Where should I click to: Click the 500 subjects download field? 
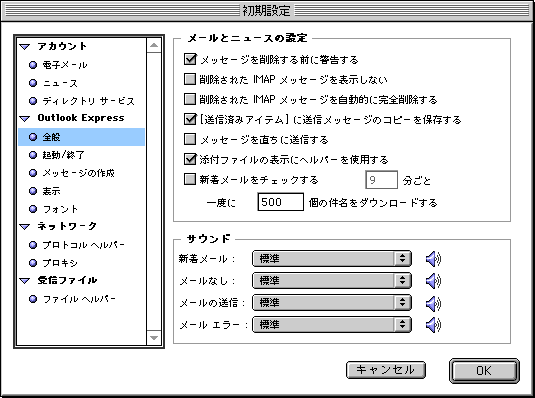coord(280,202)
